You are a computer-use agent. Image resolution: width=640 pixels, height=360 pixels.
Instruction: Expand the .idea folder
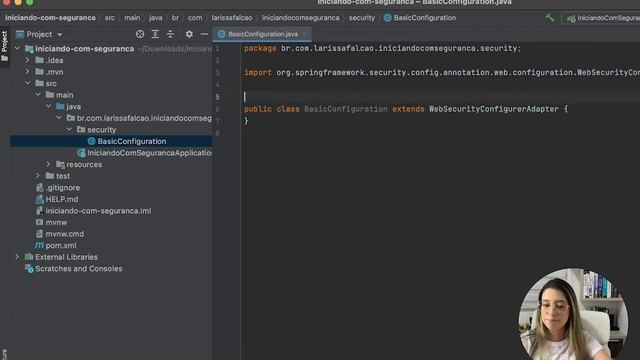pos(27,60)
